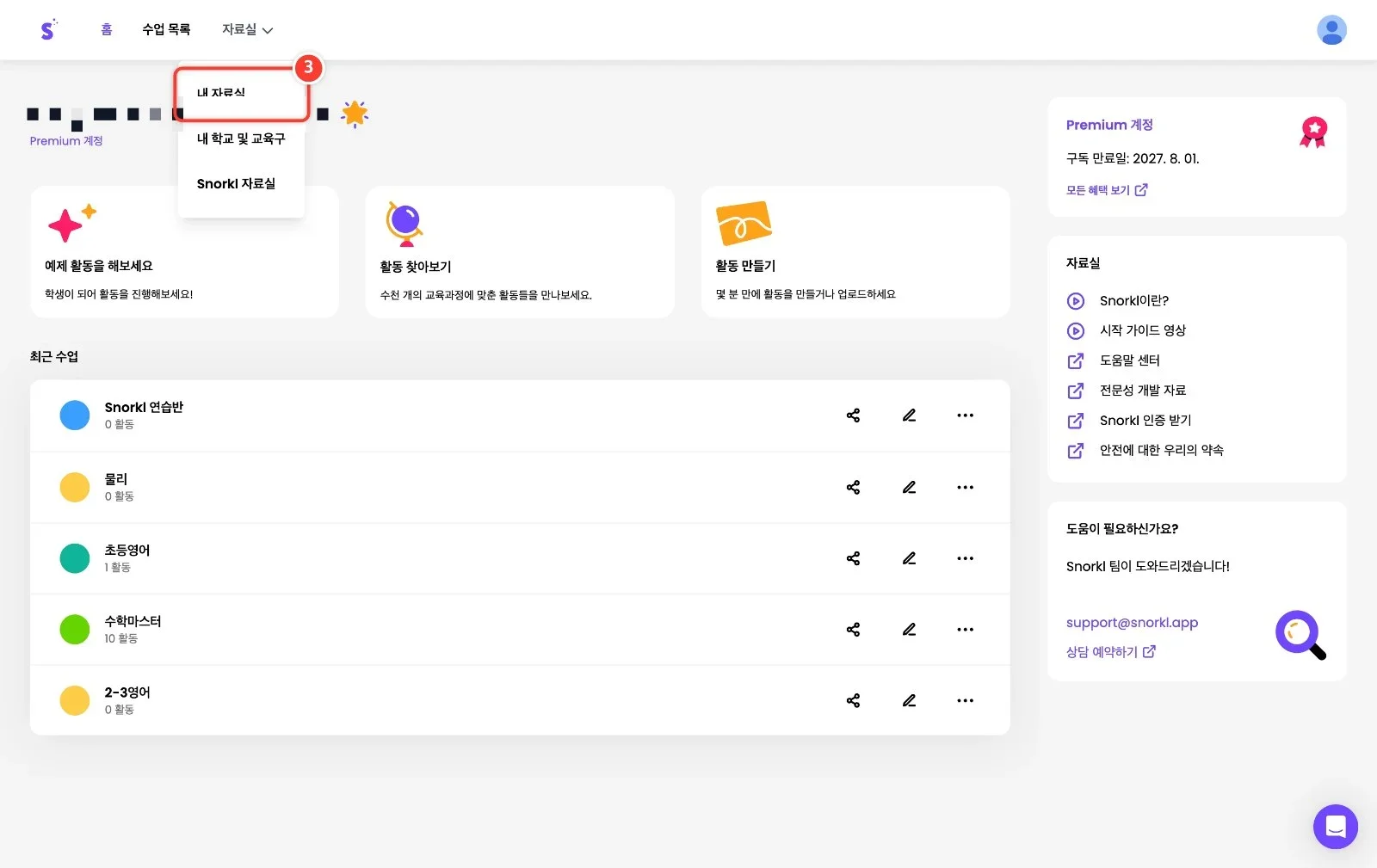Open the 상담 예약하기 link
The image size is (1377, 868).
click(1110, 652)
